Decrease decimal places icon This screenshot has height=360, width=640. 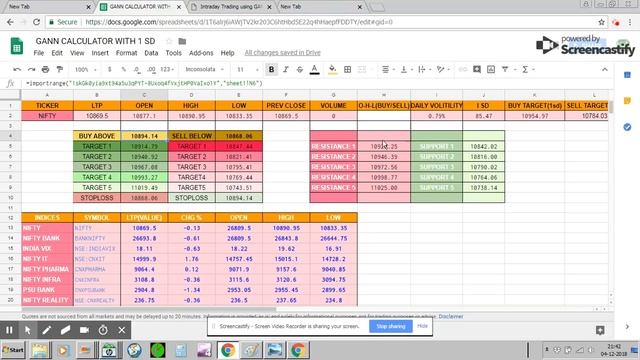(137, 70)
